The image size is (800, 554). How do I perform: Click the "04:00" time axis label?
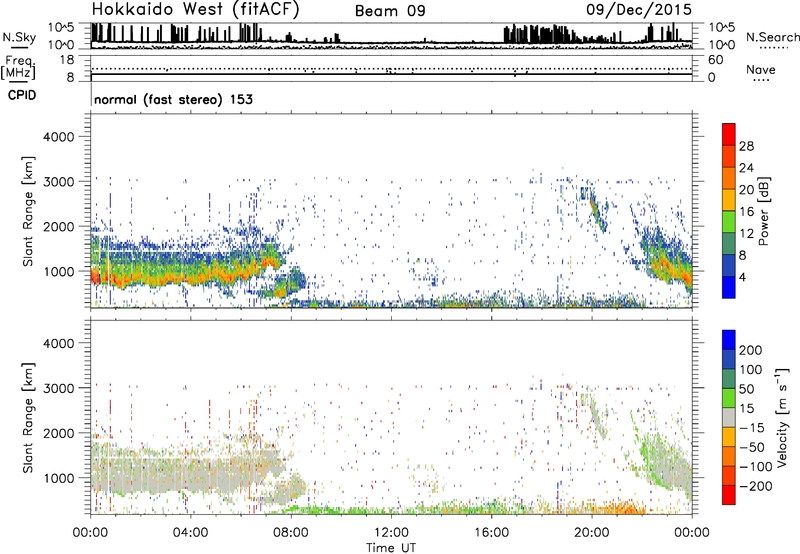coord(190,533)
